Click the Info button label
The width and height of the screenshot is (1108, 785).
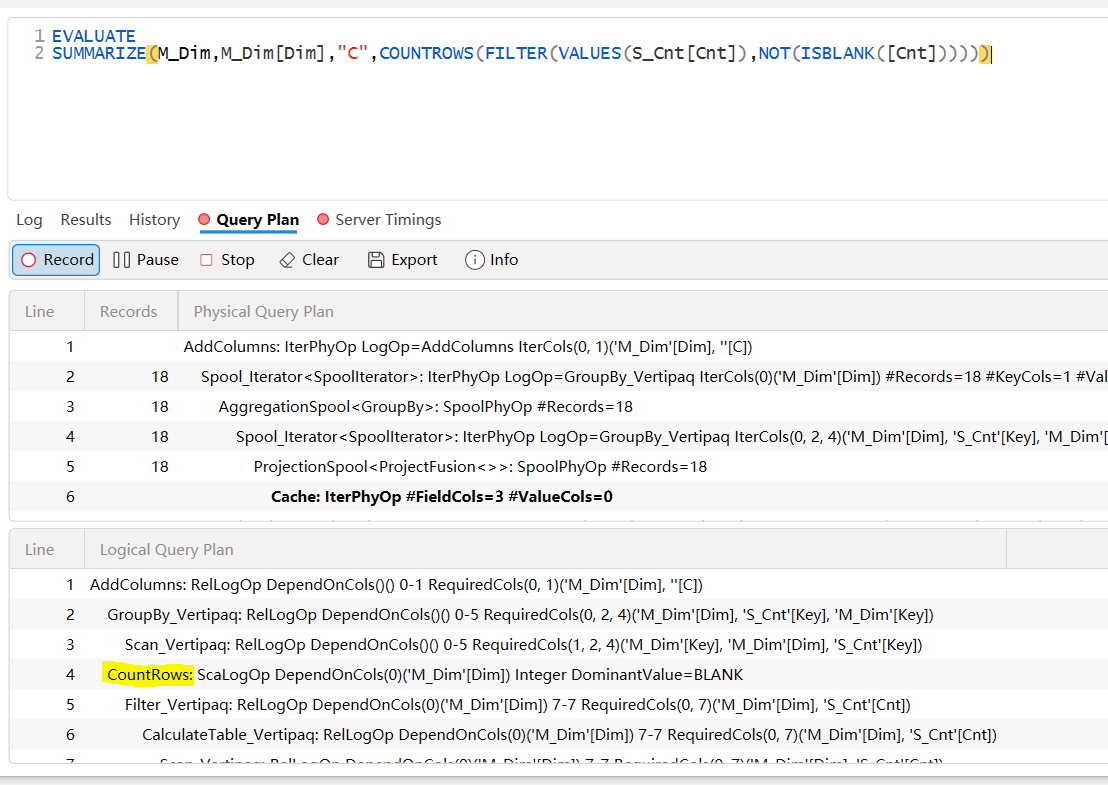(x=504, y=260)
